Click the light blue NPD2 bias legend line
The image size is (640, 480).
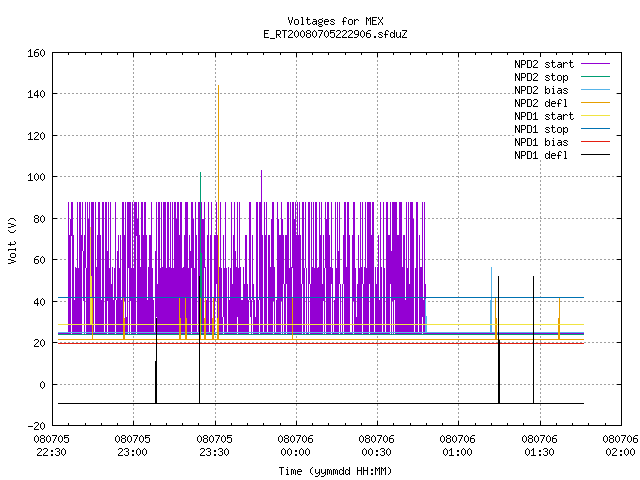596,89
